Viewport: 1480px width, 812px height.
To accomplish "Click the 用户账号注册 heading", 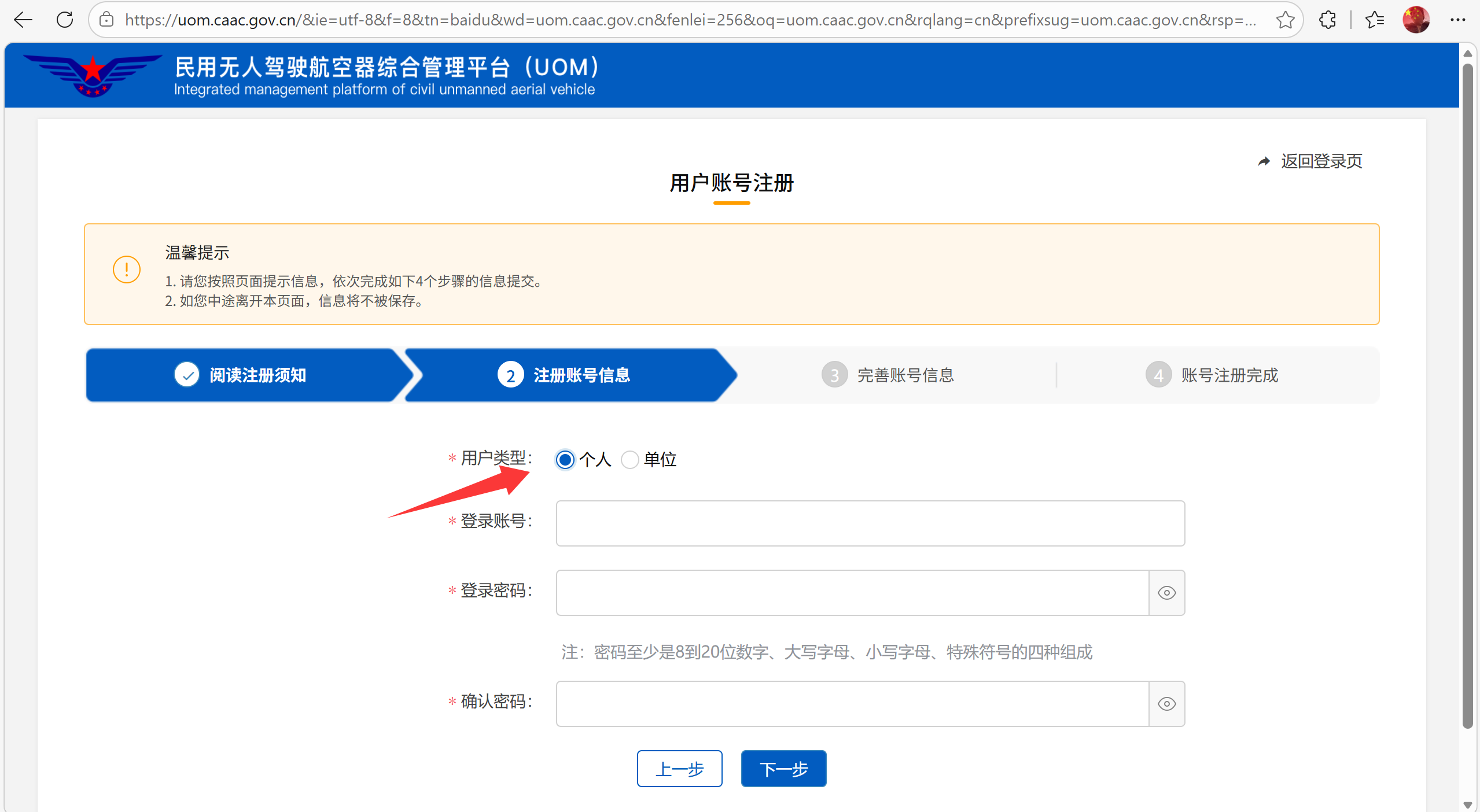I will (731, 183).
